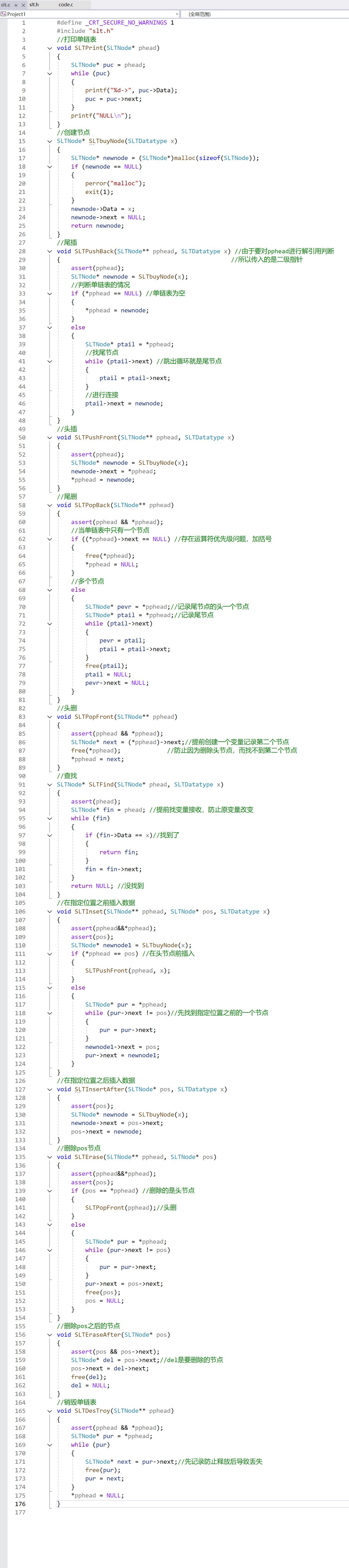Collapse the if (*pphead == pos) block
This screenshot has width=349, height=1568.
(50, 954)
